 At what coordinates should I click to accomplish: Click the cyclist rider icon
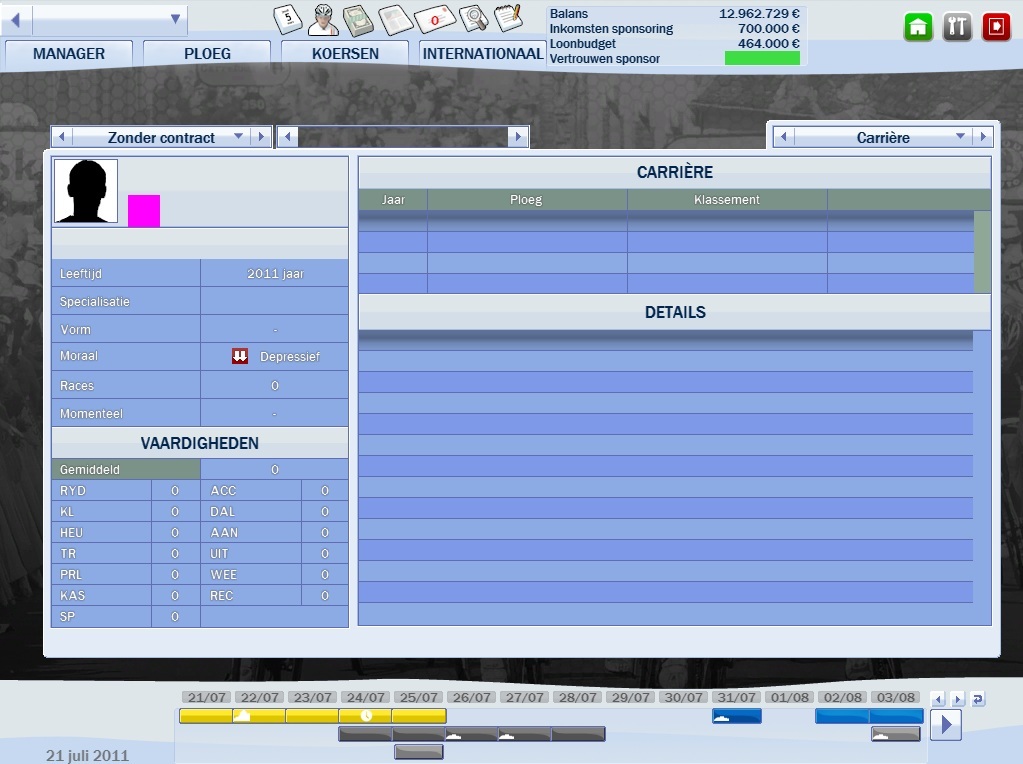coord(324,19)
